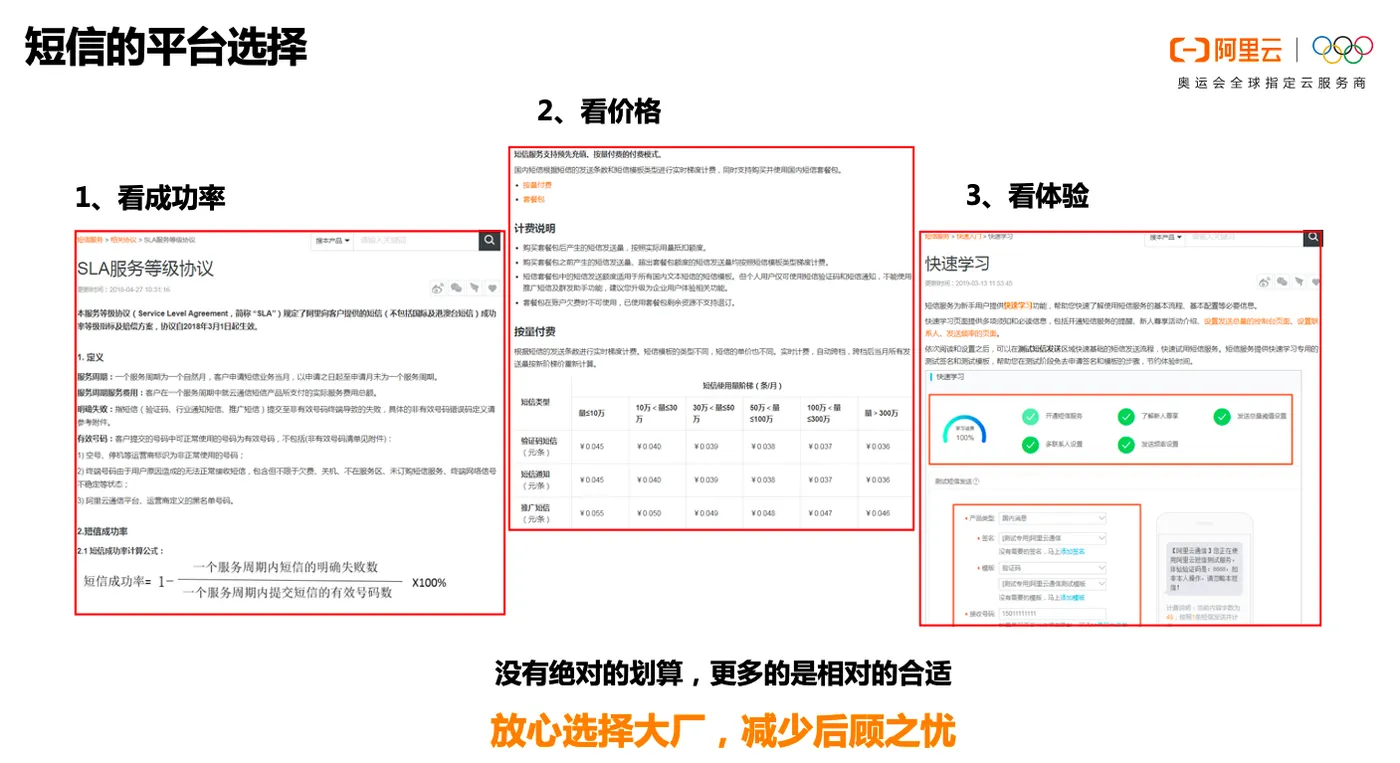Click help icon beside 测试短信发送
Image resolution: width=1400 pixels, height=763 pixels.
[976, 481]
